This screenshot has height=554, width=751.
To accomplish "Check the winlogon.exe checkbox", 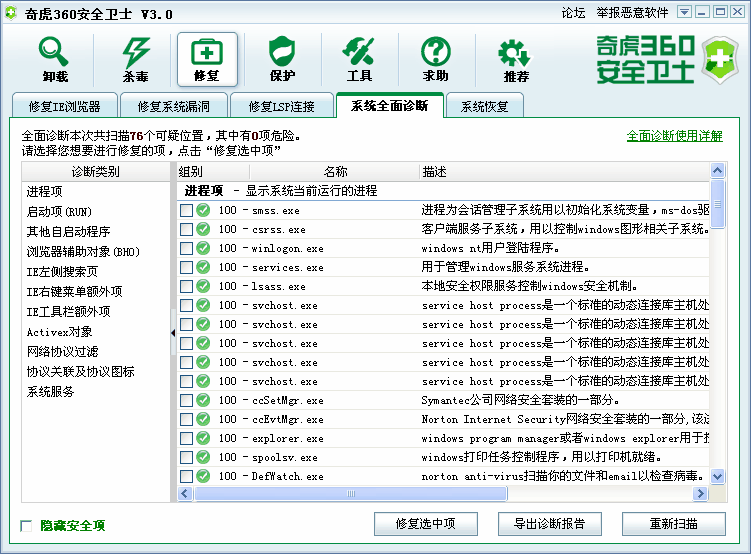I will tap(186, 249).
